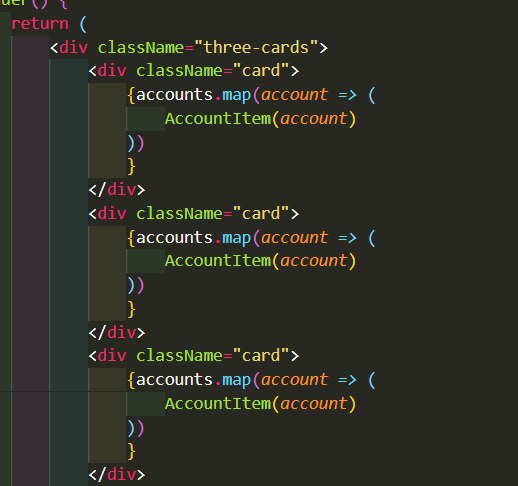
Task: Click the "card" string in the third card div
Action: [261, 355]
